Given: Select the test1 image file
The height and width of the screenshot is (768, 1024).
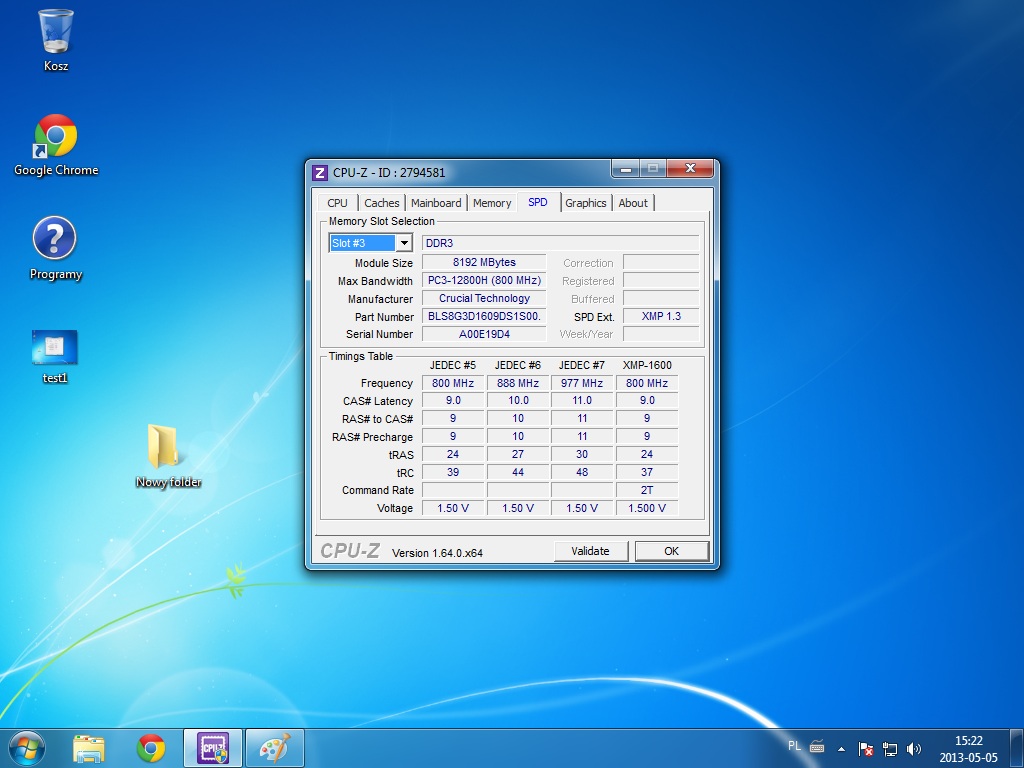Looking at the screenshot, I should 55,356.
